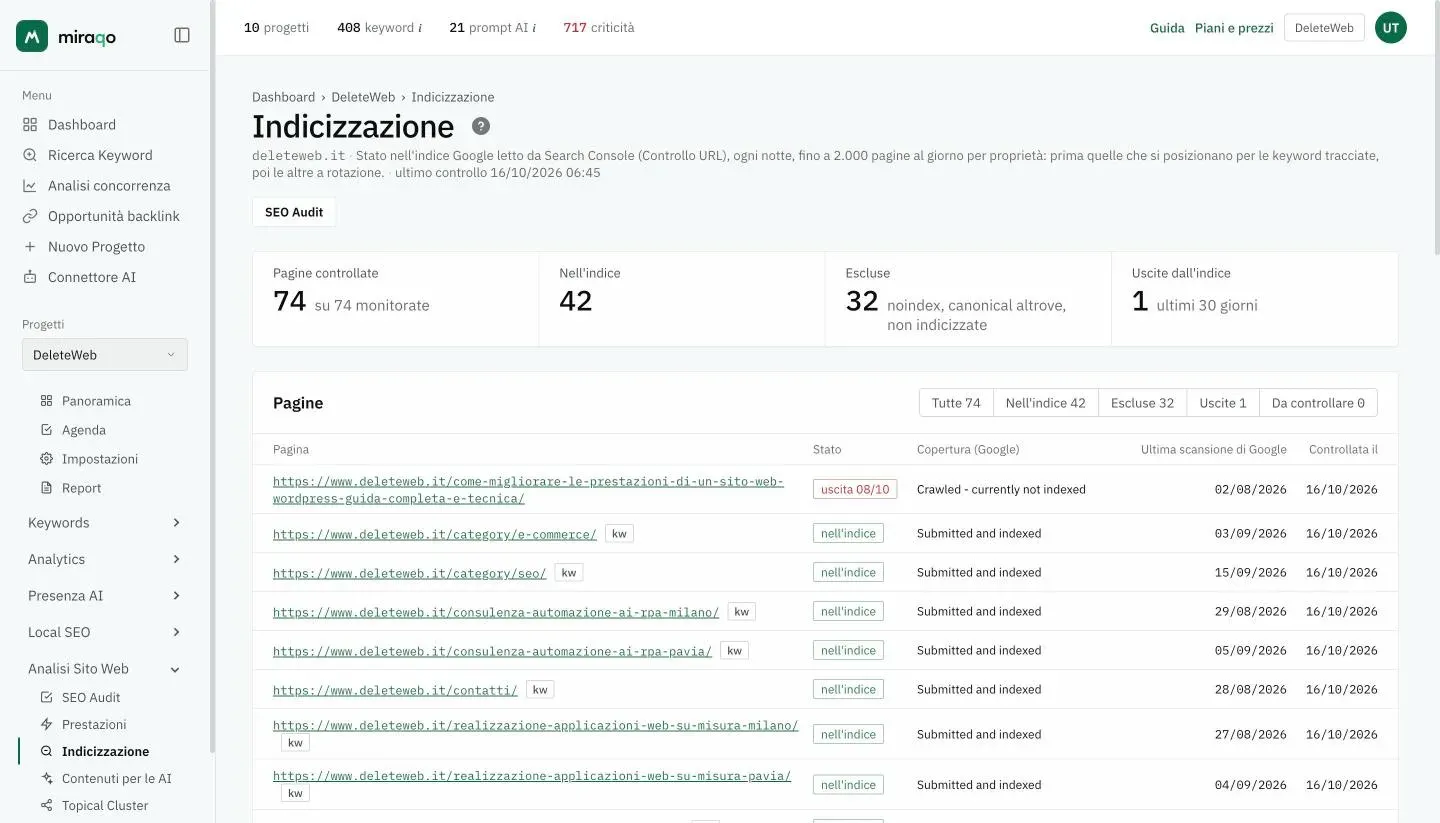
Task: Click the Connettore AI robot icon
Action: pyautogui.click(x=30, y=277)
